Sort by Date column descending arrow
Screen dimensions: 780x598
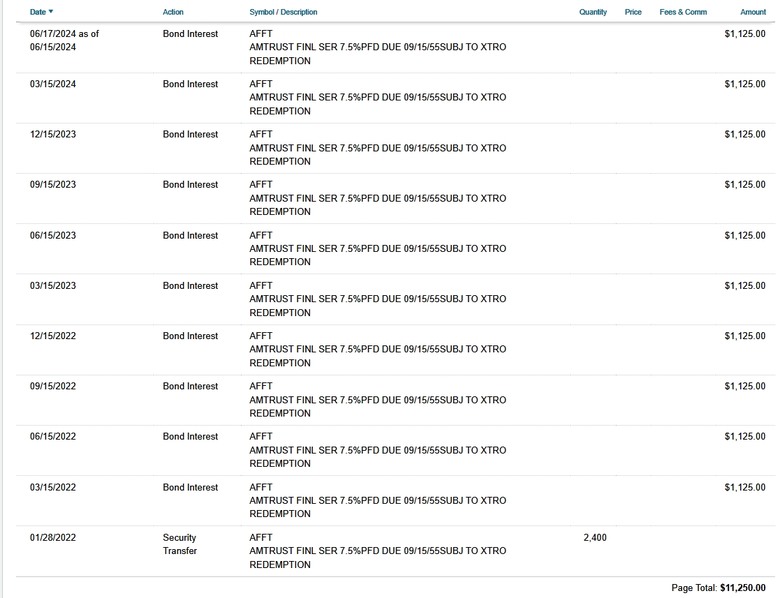pyautogui.click(x=51, y=11)
